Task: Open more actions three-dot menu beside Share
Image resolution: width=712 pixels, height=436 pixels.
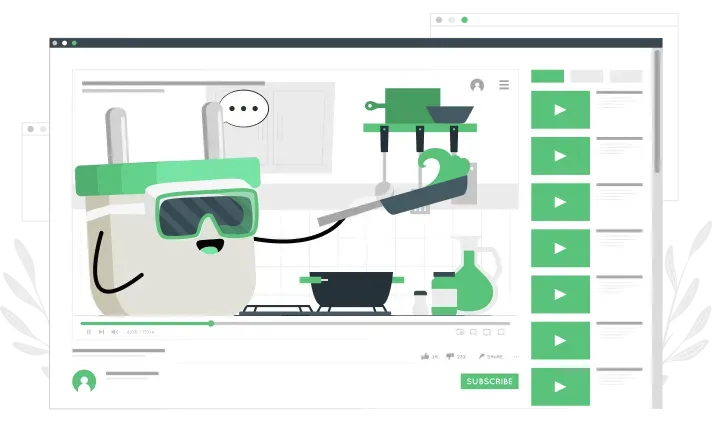Action: 516,357
